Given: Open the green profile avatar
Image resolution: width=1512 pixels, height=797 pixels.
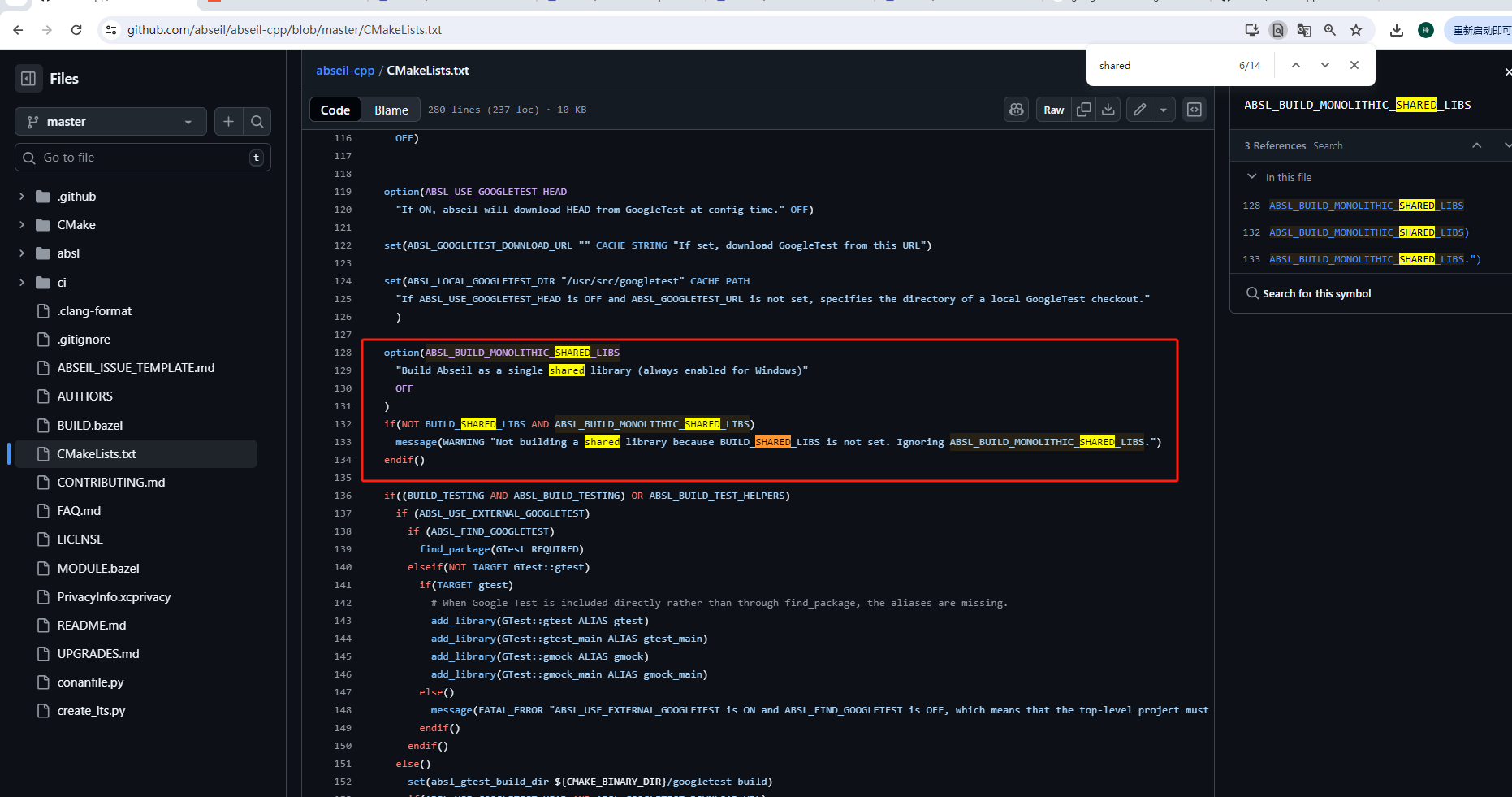Looking at the screenshot, I should tap(1426, 30).
